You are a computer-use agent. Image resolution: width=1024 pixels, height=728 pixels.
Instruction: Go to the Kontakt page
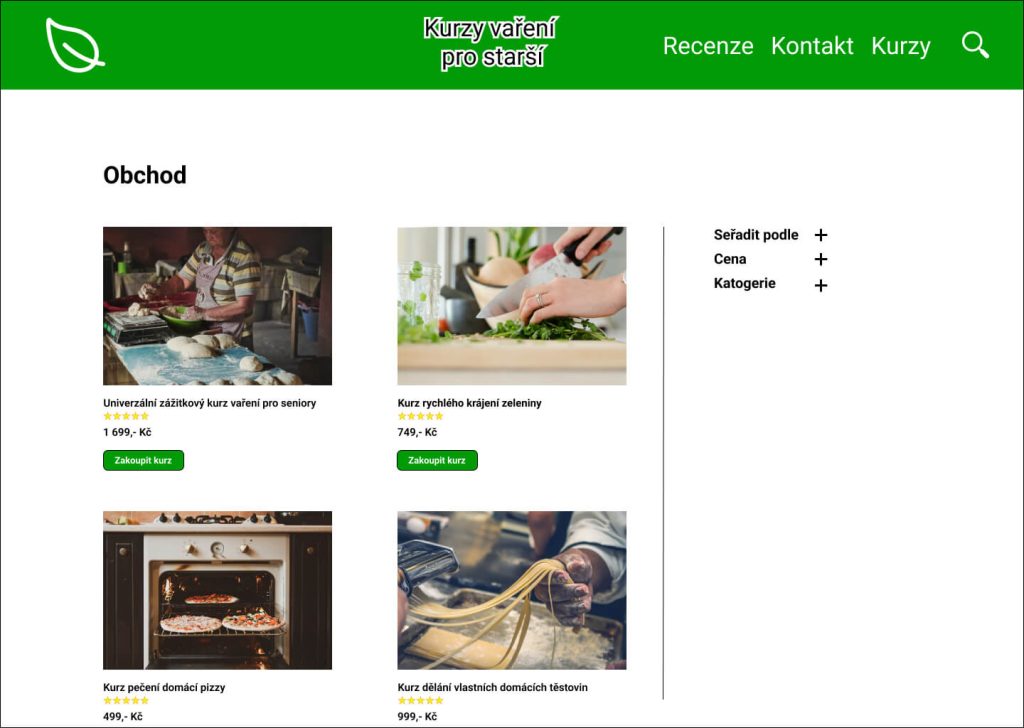pyautogui.click(x=812, y=46)
